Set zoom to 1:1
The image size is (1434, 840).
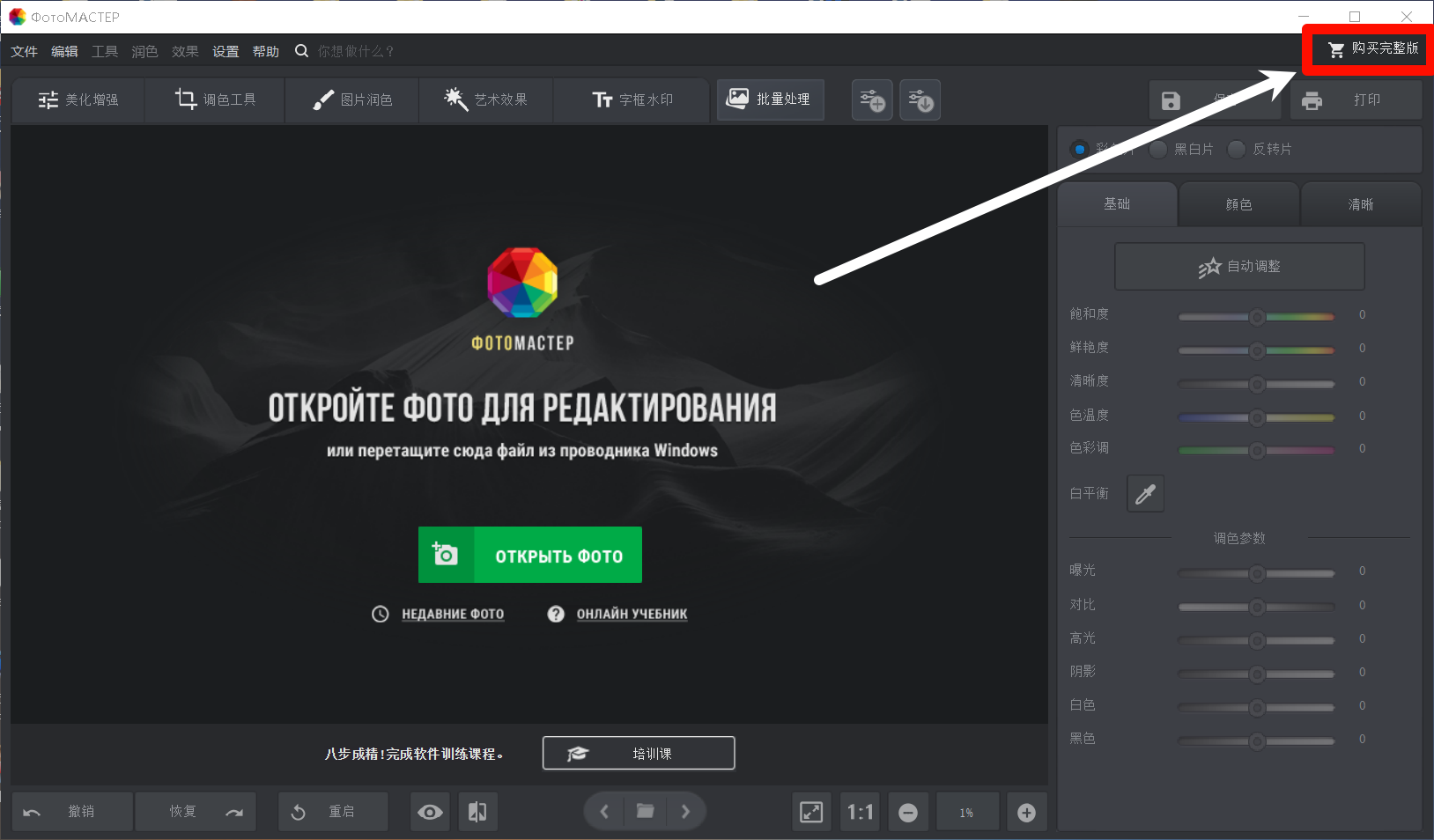(x=860, y=812)
